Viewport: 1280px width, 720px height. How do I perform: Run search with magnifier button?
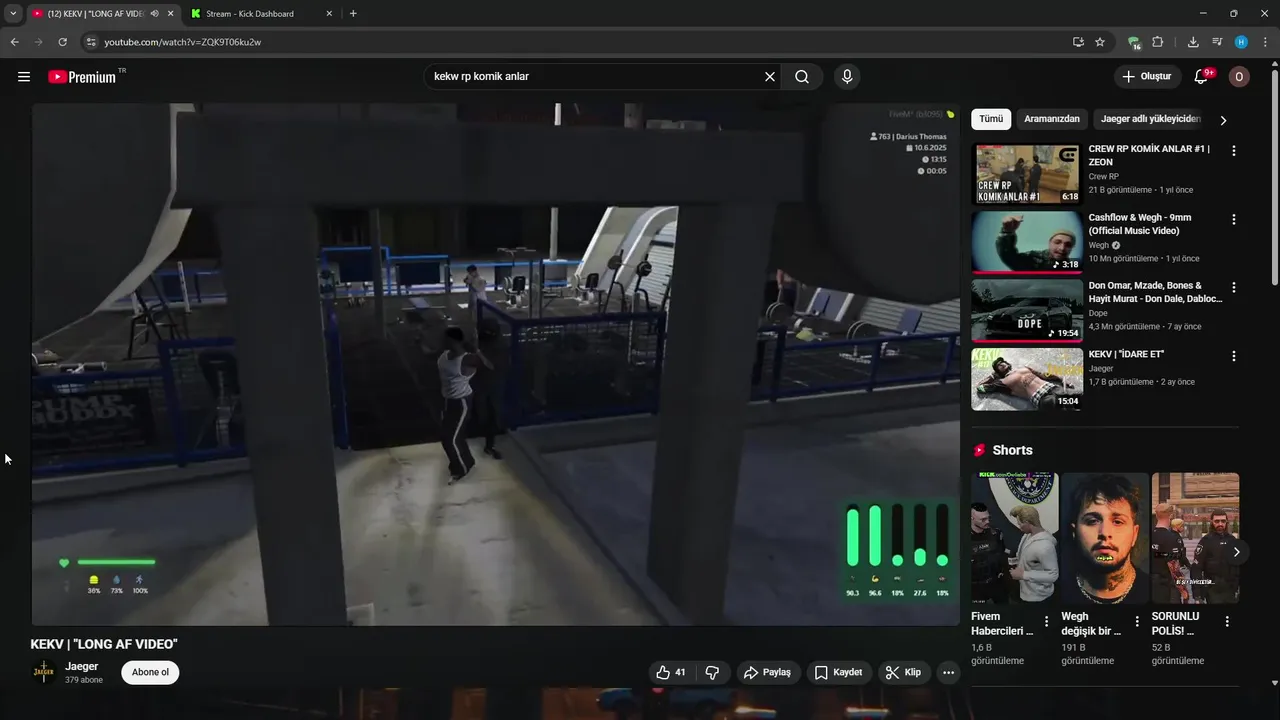[802, 77]
